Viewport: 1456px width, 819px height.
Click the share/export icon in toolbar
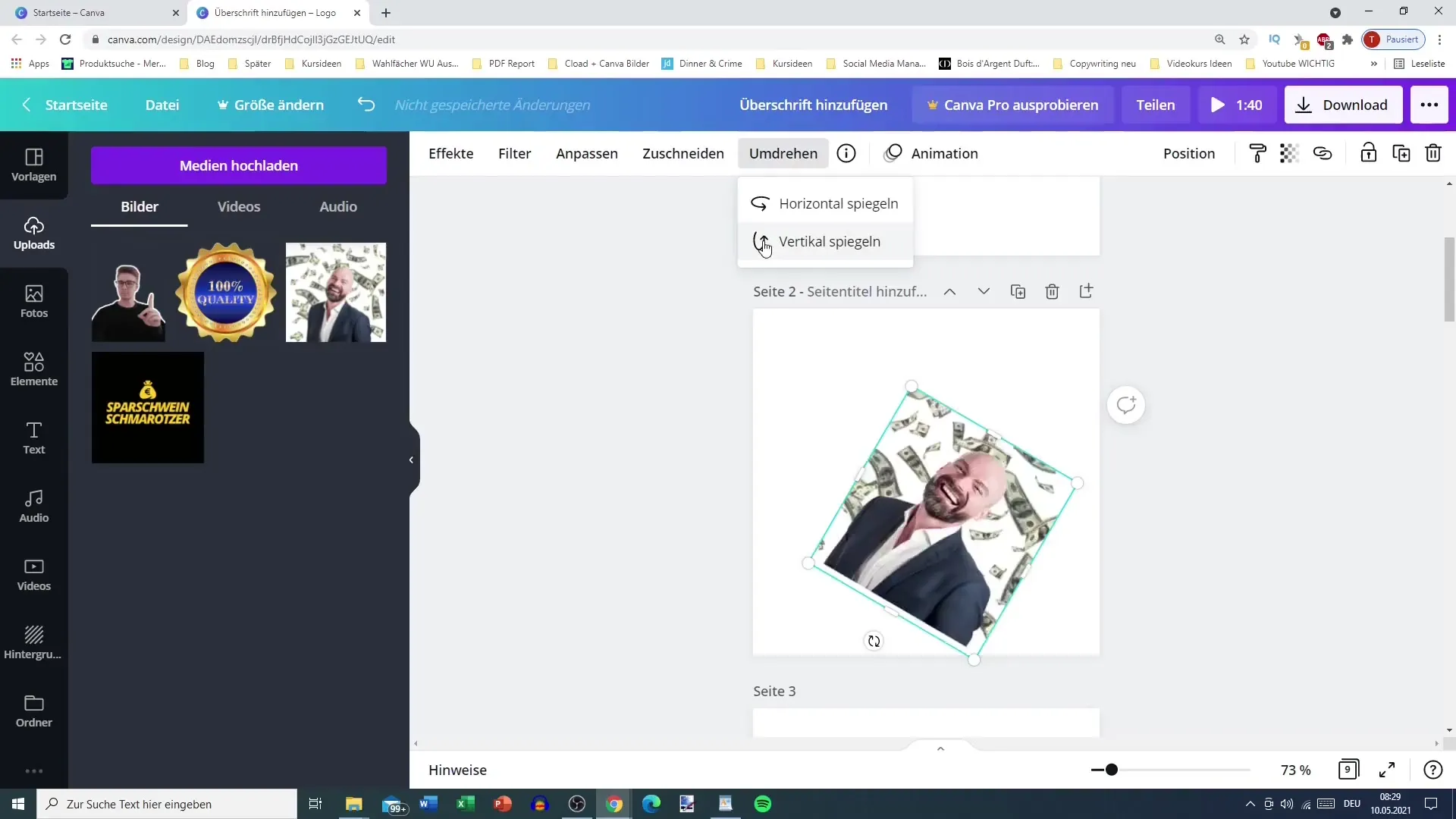coord(1086,291)
